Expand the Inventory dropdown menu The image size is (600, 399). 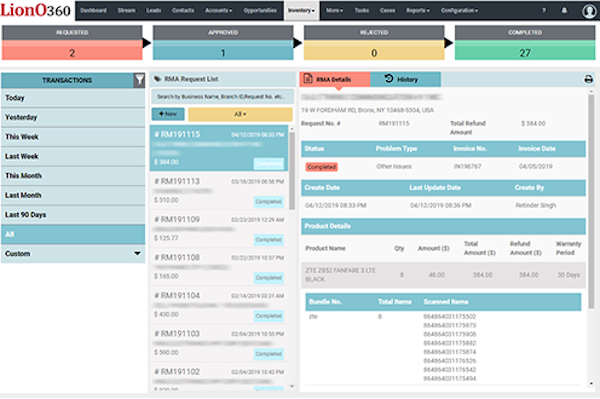tap(301, 10)
